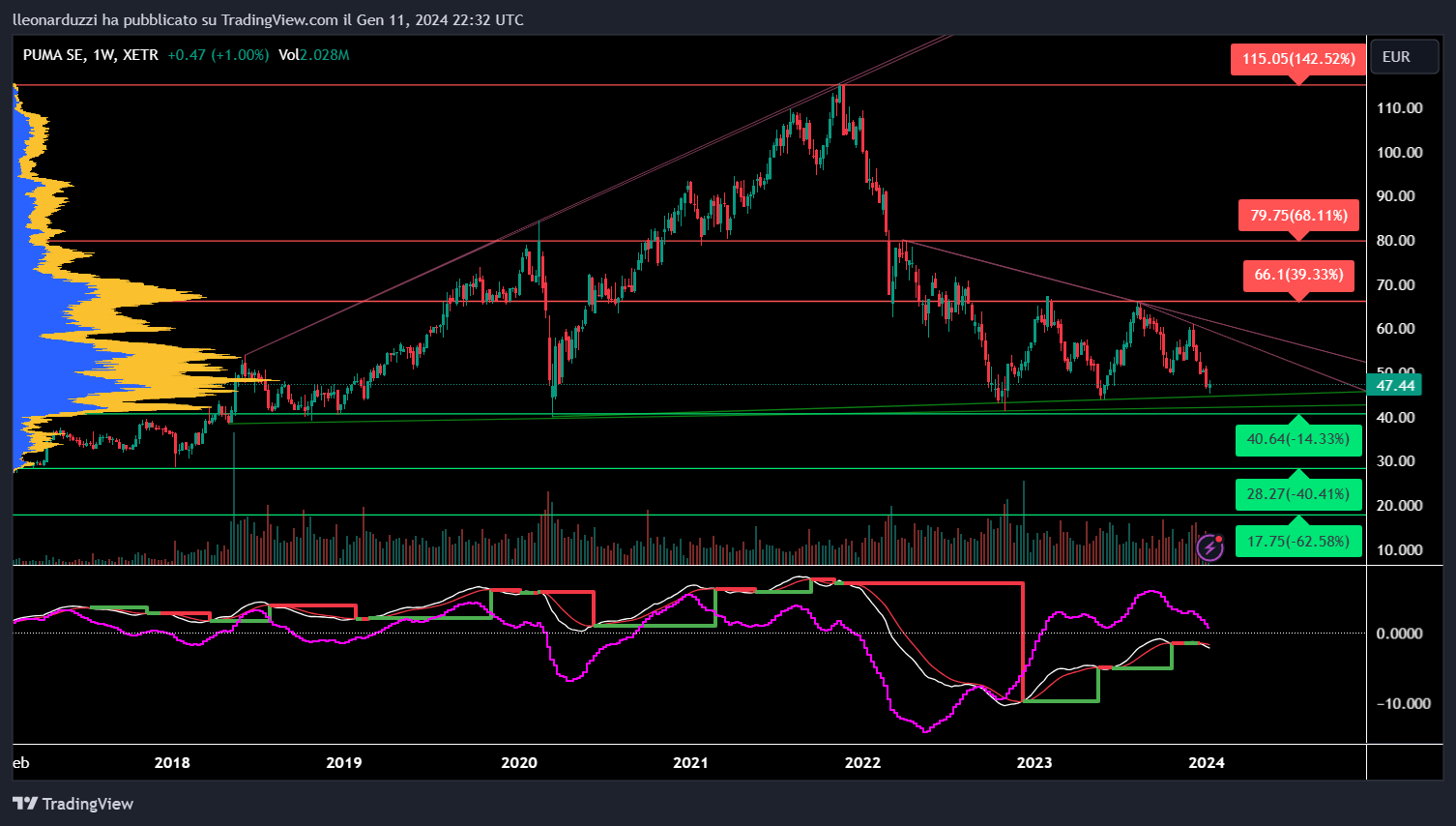Image resolution: width=1456 pixels, height=826 pixels.
Task: Click the 2024 label on time axis
Action: (1207, 763)
